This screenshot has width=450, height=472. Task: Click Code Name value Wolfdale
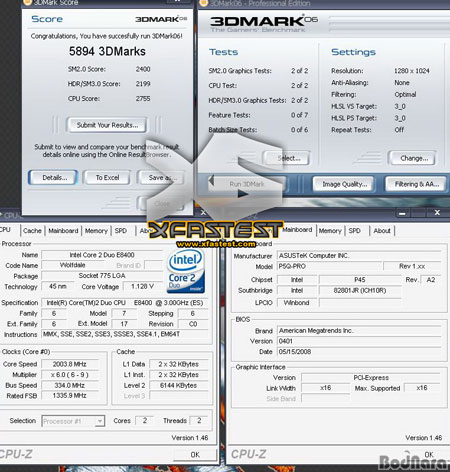tap(72, 265)
